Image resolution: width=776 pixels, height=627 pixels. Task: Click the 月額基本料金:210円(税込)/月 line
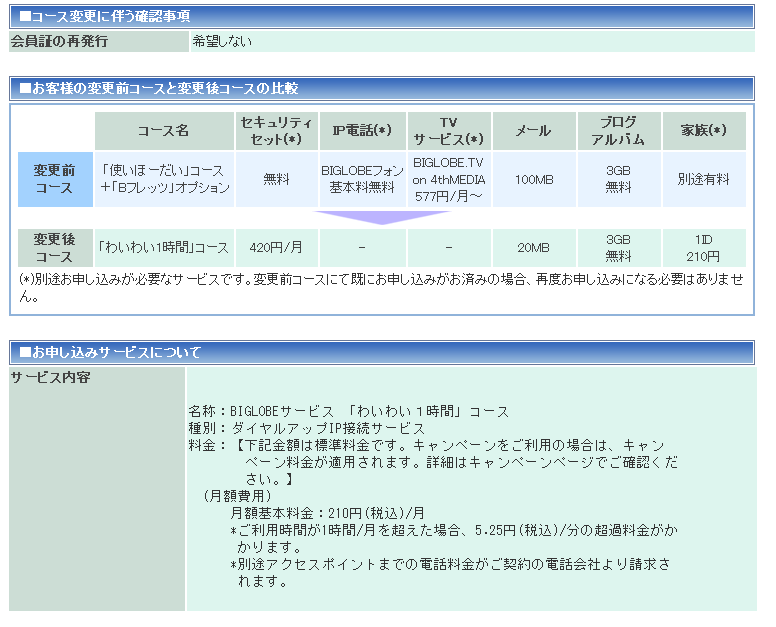328,513
